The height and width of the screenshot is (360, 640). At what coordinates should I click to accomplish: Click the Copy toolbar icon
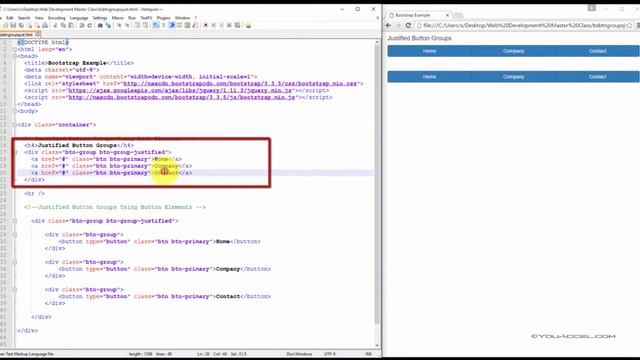click(x=63, y=25)
